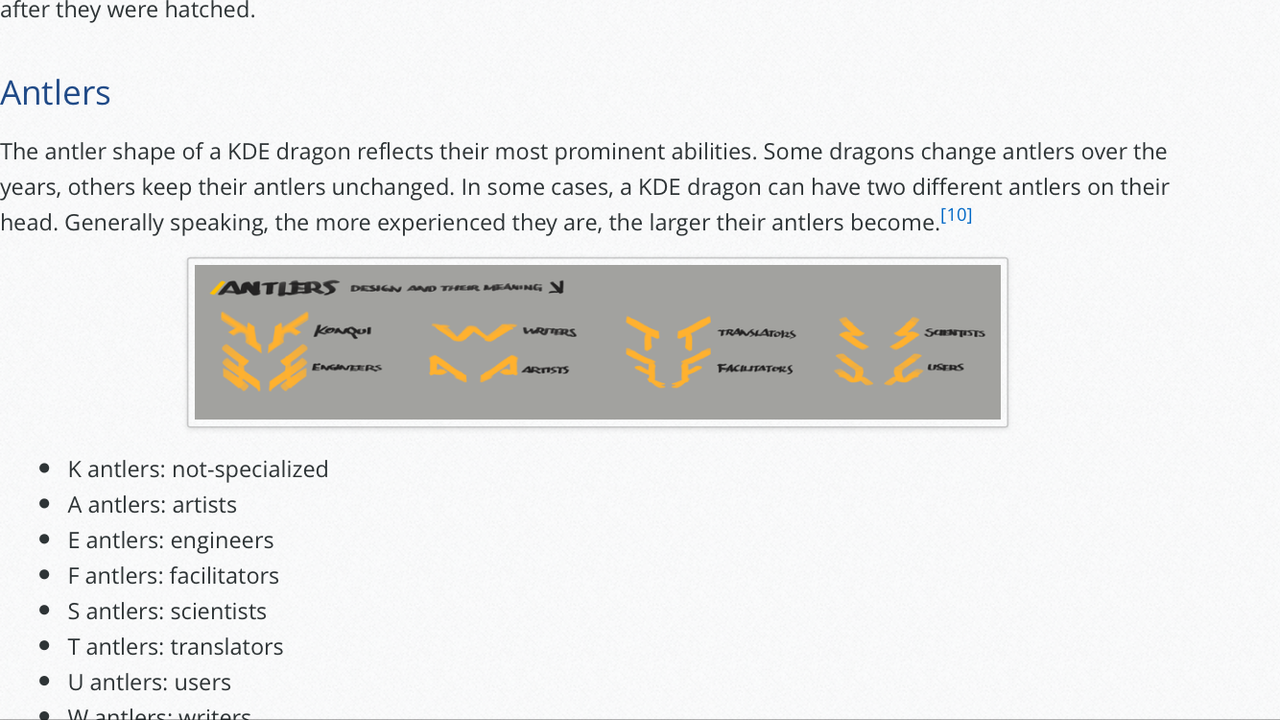The height and width of the screenshot is (720, 1280).
Task: Click 'E antlers: engineers' list item
Action: (170, 540)
